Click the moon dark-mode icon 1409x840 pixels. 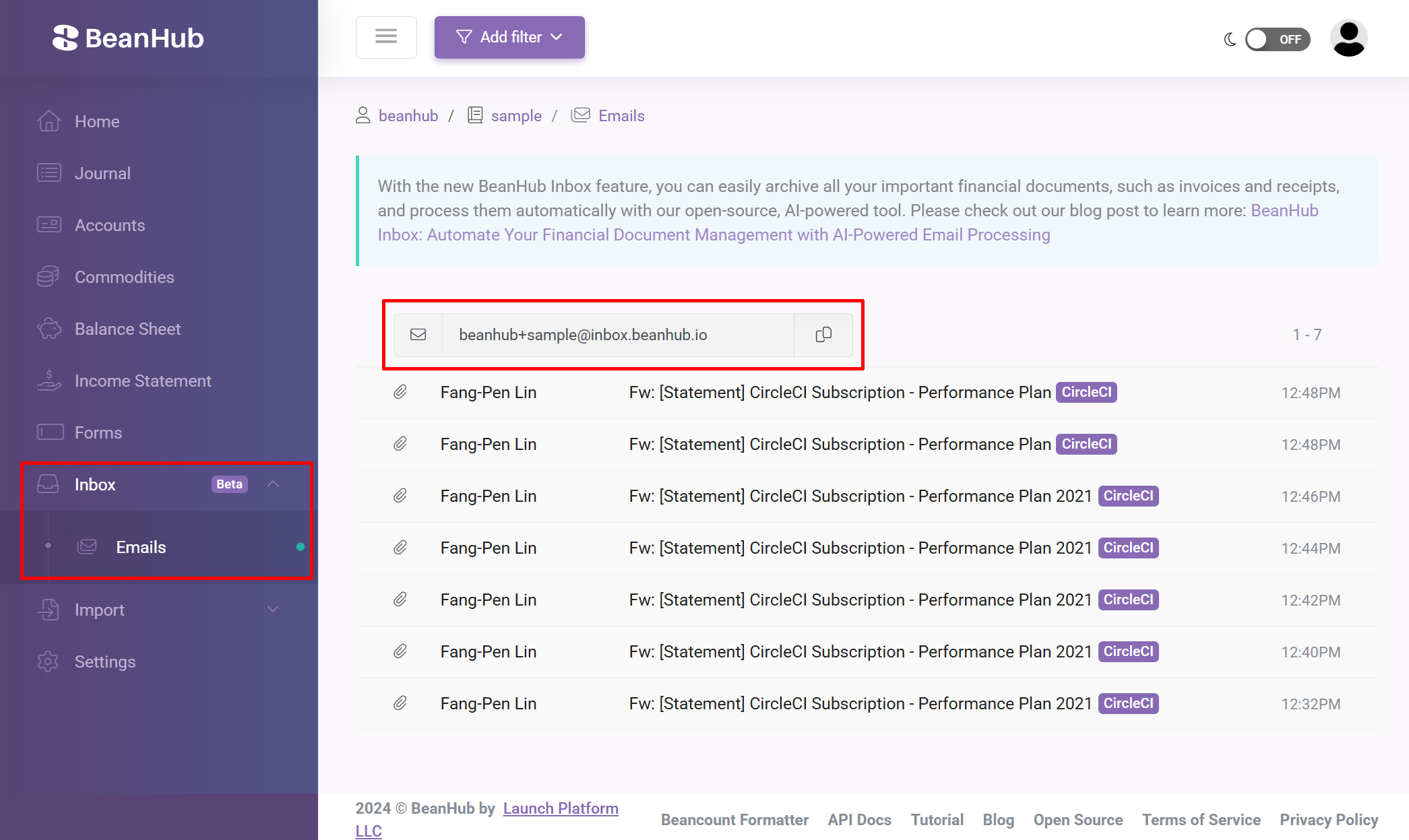coord(1230,40)
